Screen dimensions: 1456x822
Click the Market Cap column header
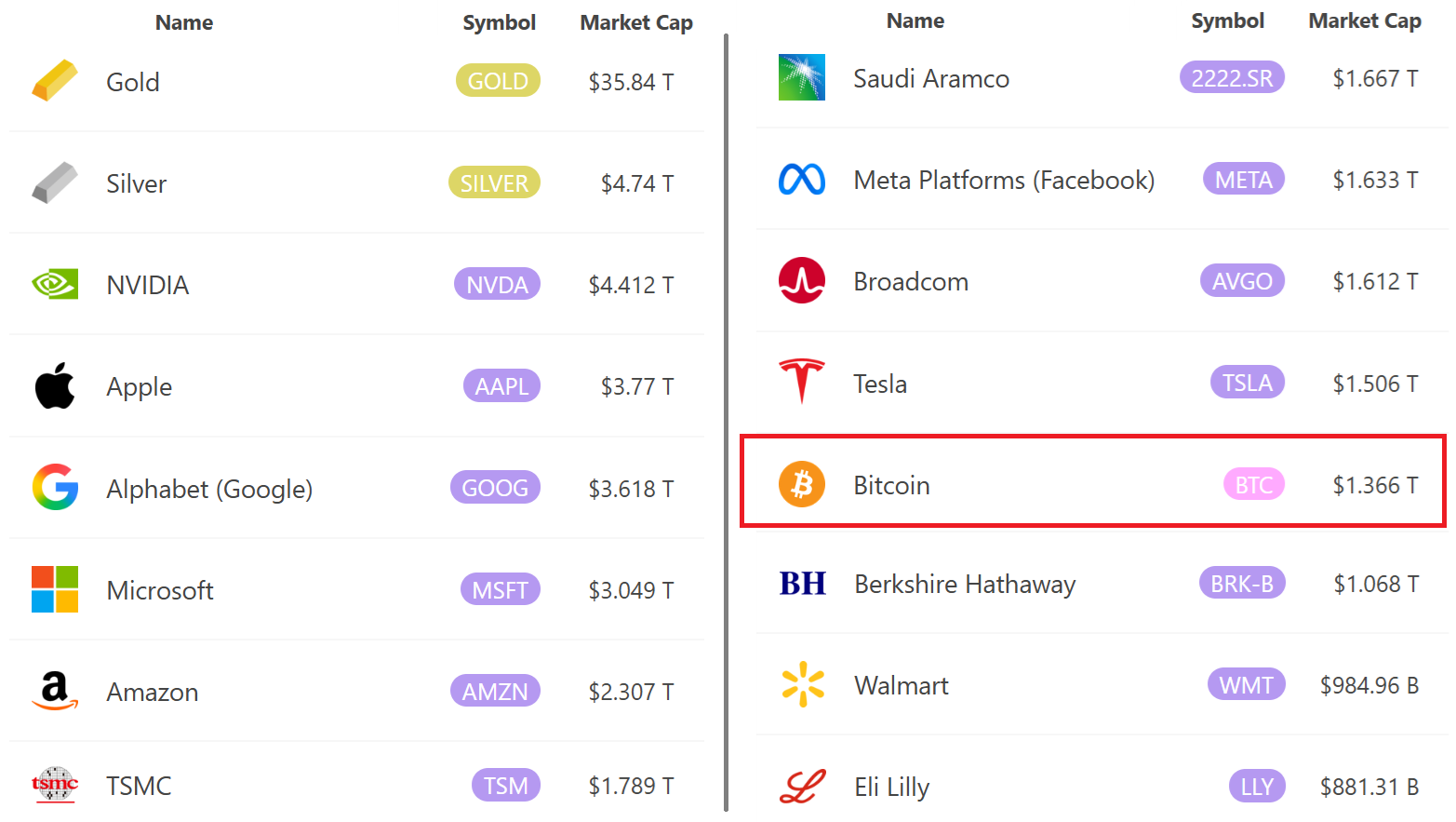tap(635, 22)
